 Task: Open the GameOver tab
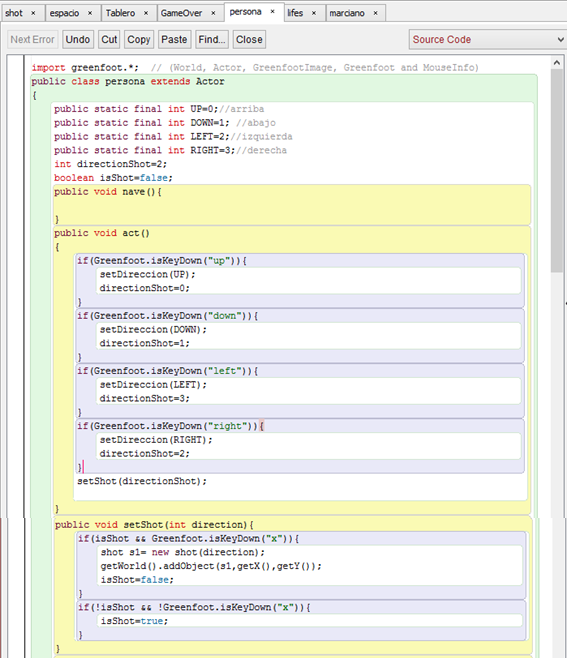181,13
